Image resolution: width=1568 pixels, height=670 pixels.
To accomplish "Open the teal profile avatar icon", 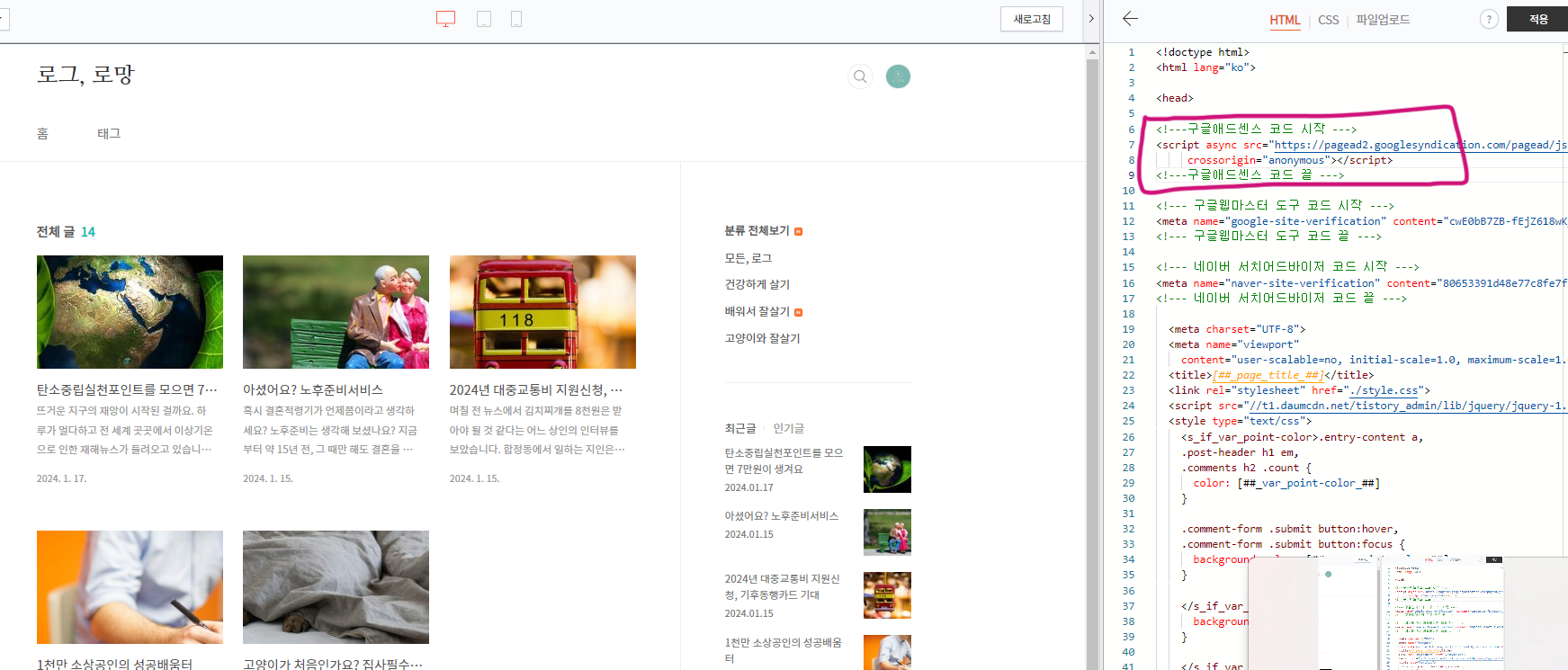I will (x=898, y=76).
